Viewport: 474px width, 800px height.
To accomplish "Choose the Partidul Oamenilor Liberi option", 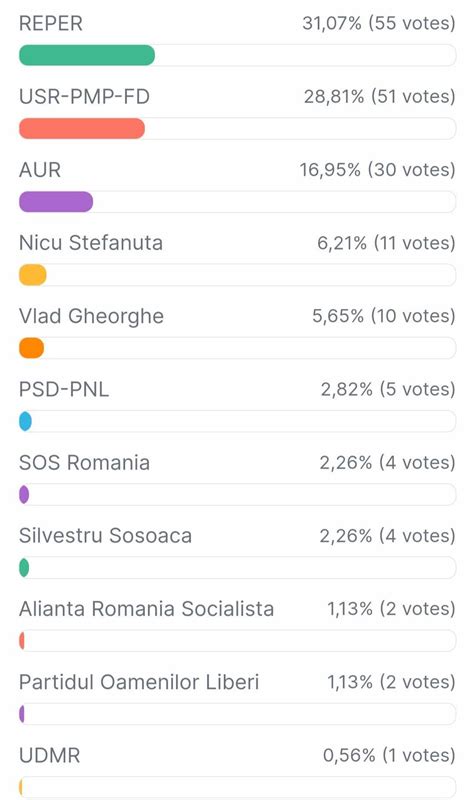I will (139, 682).
